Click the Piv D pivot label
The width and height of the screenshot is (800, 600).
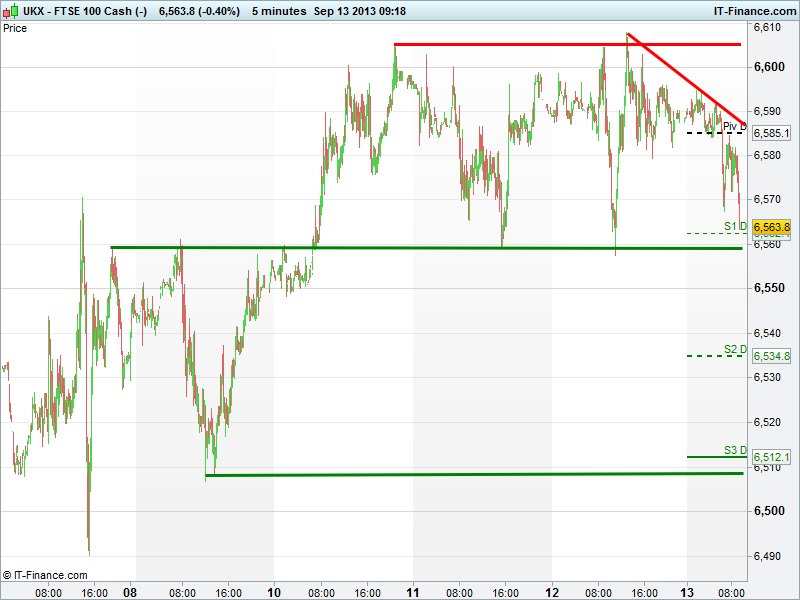[x=734, y=126]
